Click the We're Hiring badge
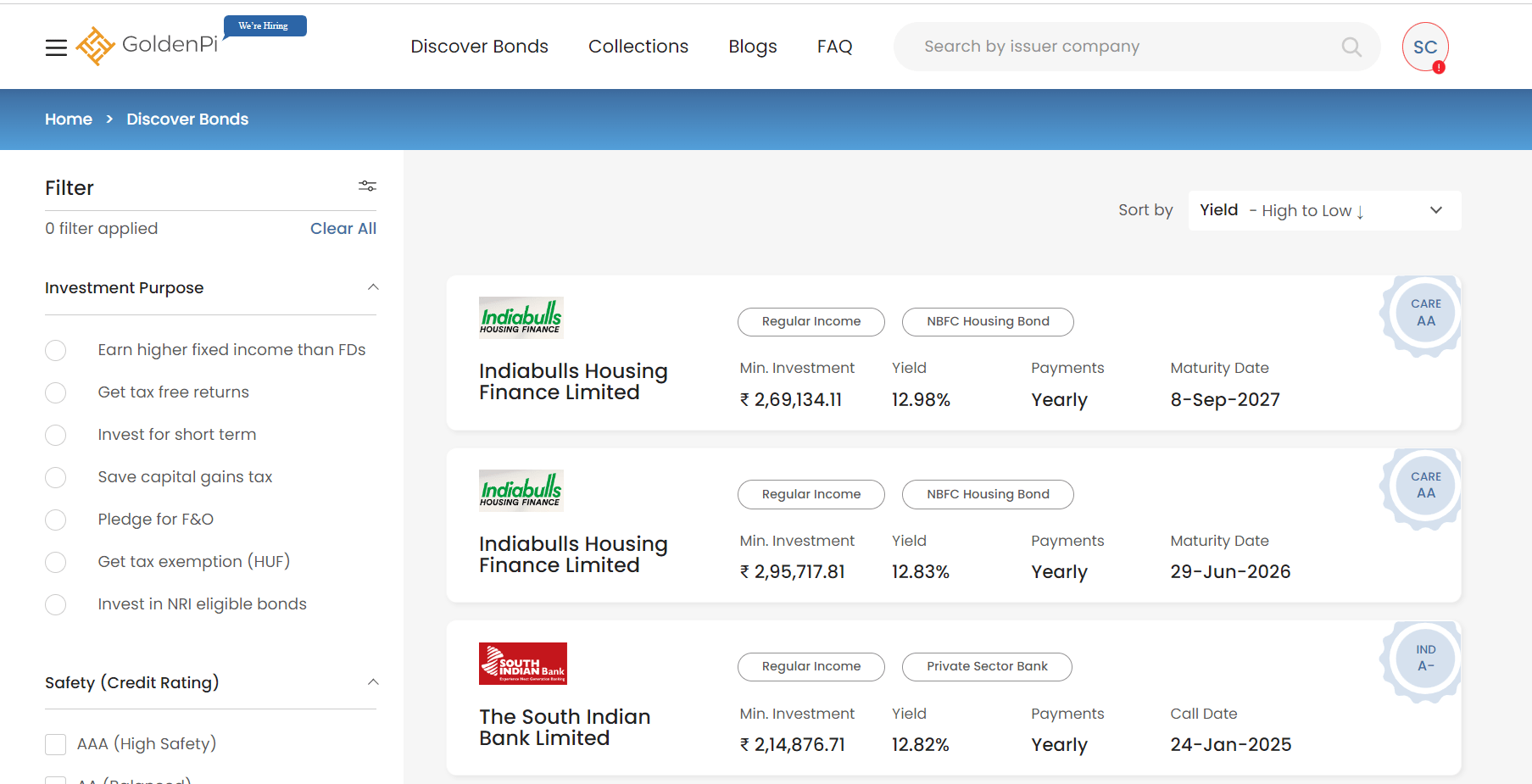1532x784 pixels. (264, 26)
